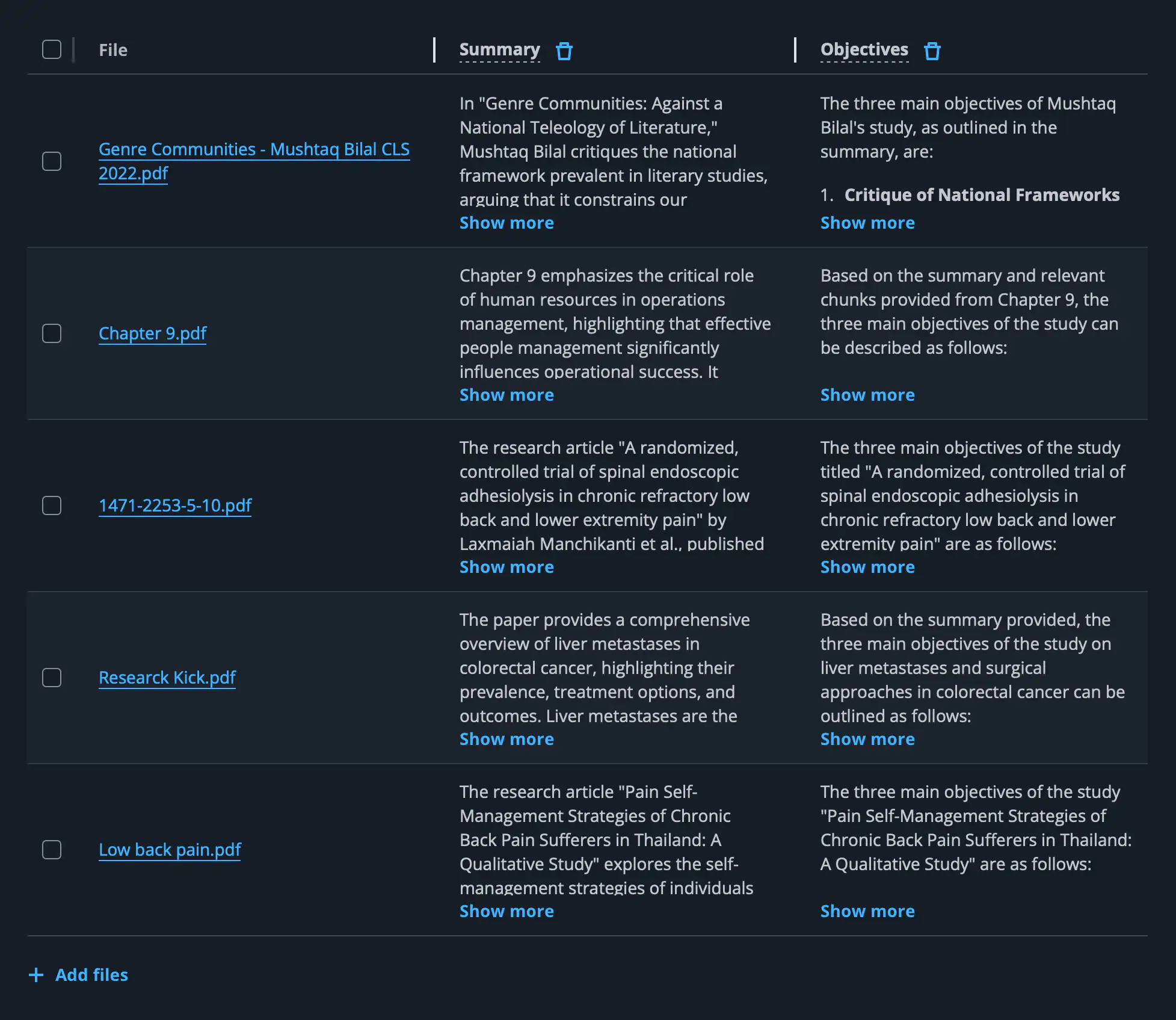Expand the Genre Communities summary with Show more
The height and width of the screenshot is (1020, 1176).
(x=506, y=223)
